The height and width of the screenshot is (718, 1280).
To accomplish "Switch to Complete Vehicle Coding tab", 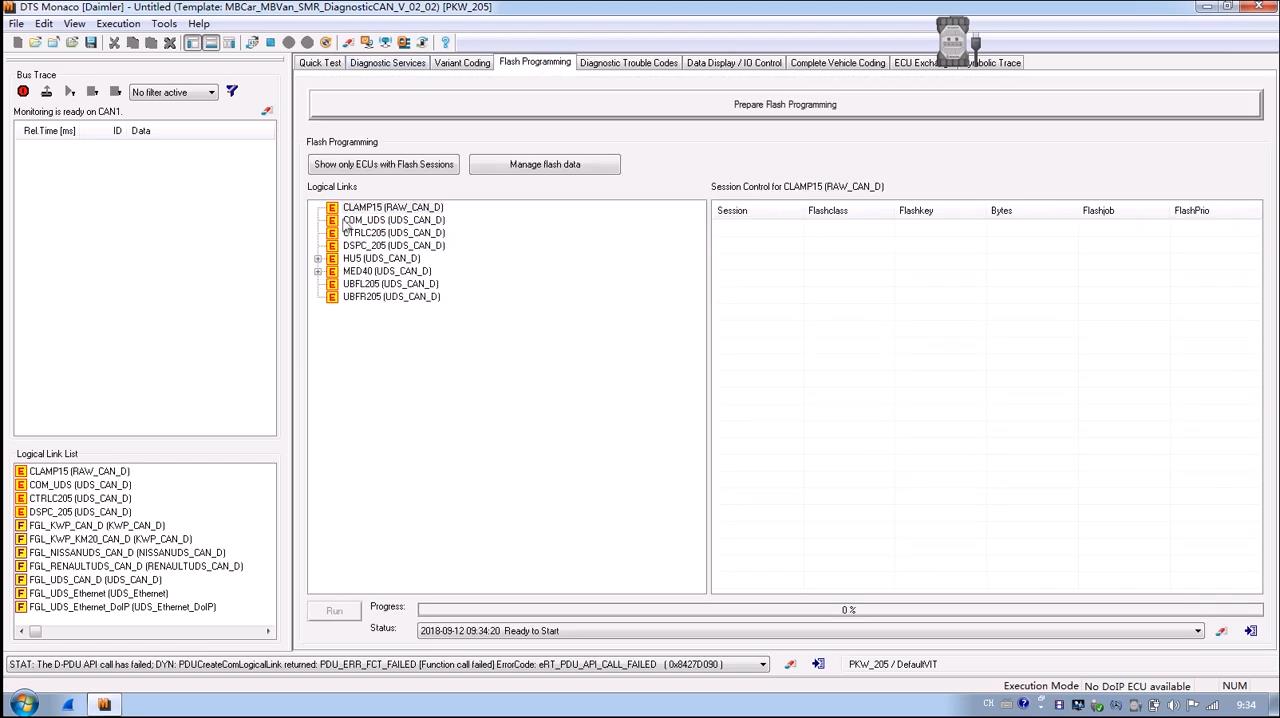I will tap(838, 63).
